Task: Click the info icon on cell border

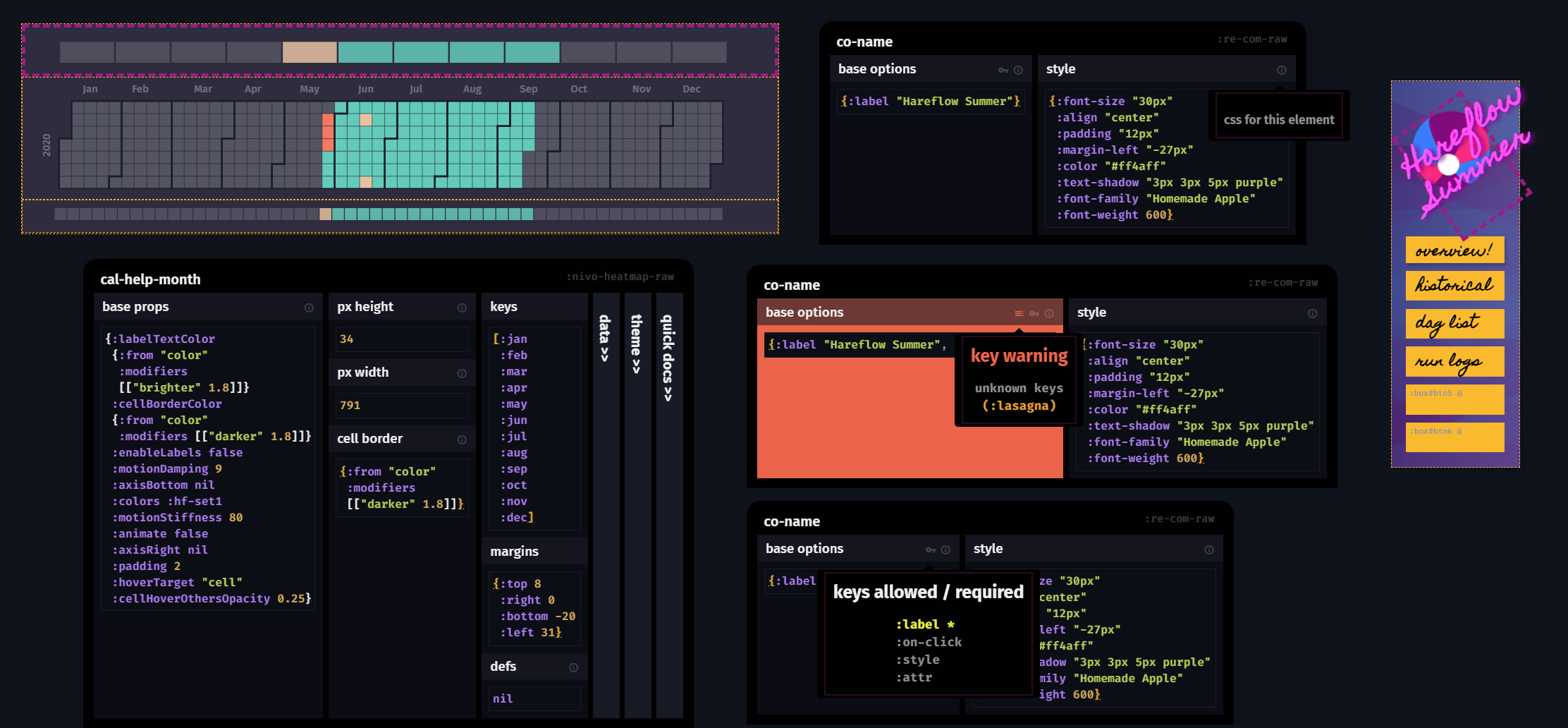Action: 462,438
